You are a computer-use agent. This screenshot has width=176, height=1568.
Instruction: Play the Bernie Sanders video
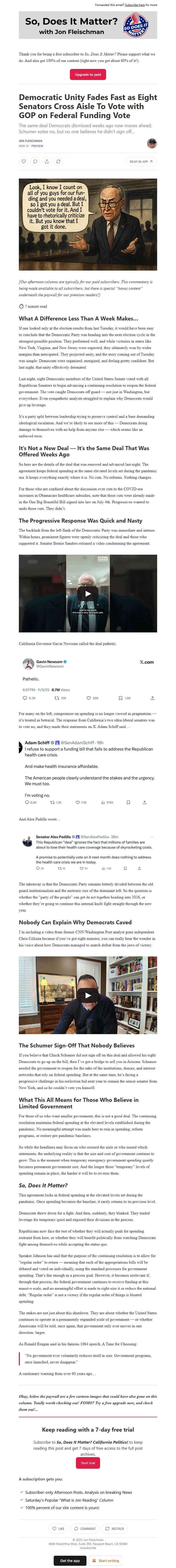(x=88, y=594)
